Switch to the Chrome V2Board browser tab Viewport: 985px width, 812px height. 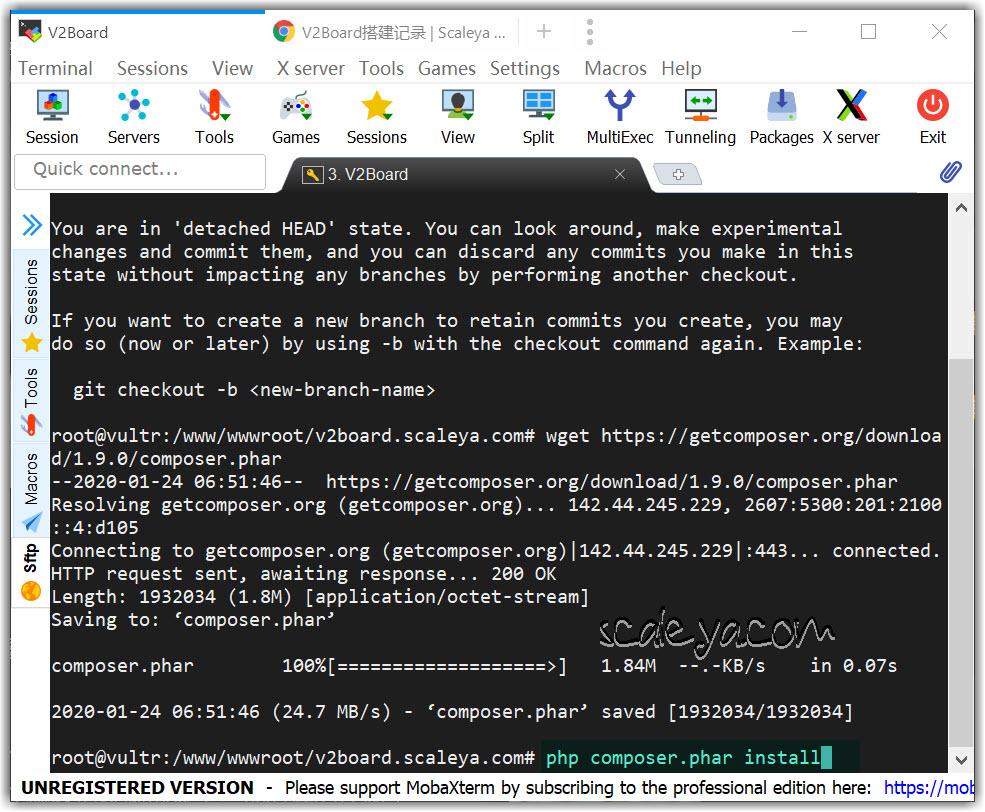390,32
